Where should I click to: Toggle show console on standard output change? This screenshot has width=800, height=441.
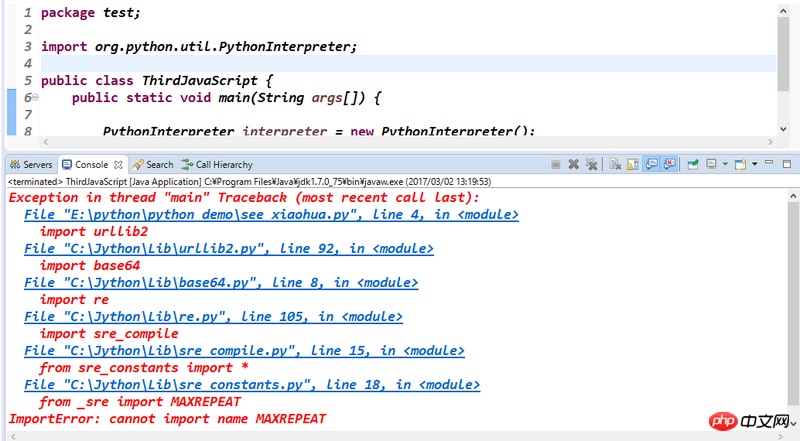(651, 164)
